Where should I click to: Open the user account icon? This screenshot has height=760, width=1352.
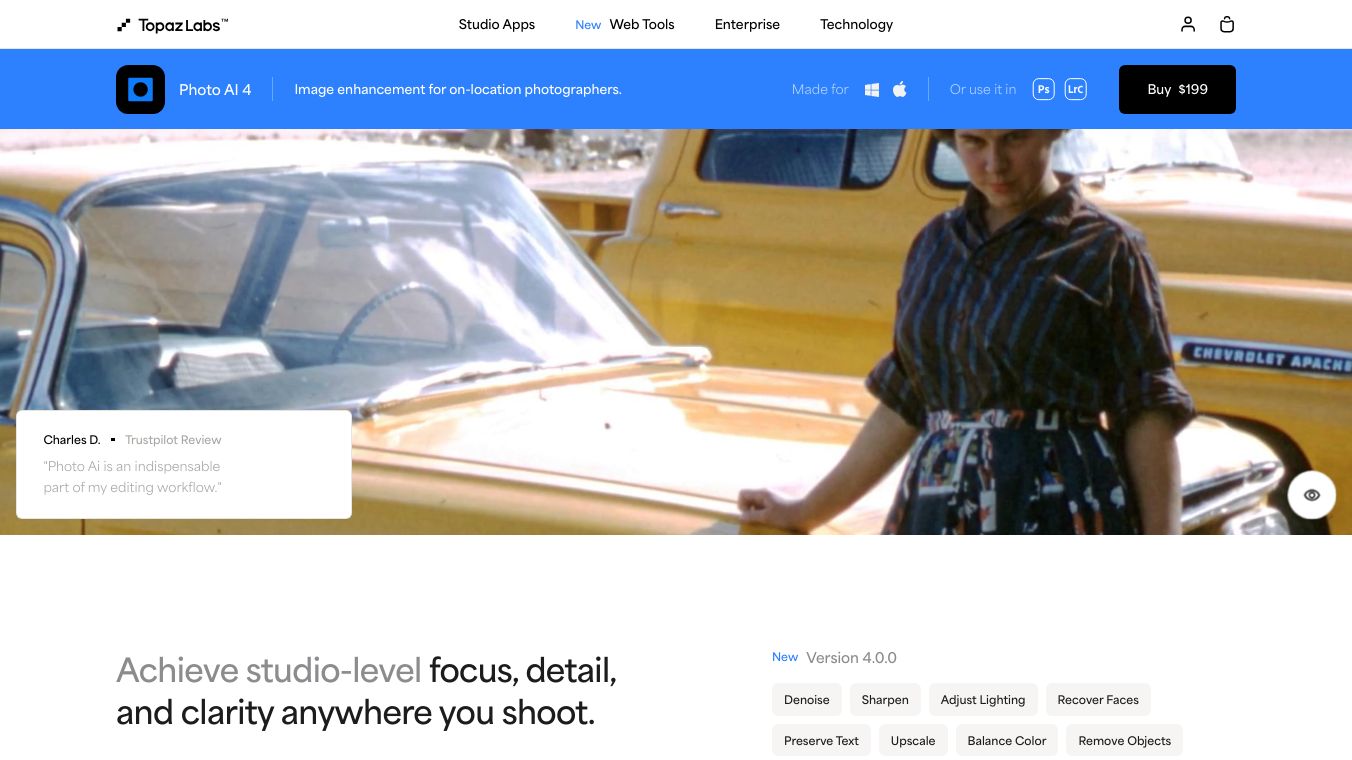click(1188, 24)
